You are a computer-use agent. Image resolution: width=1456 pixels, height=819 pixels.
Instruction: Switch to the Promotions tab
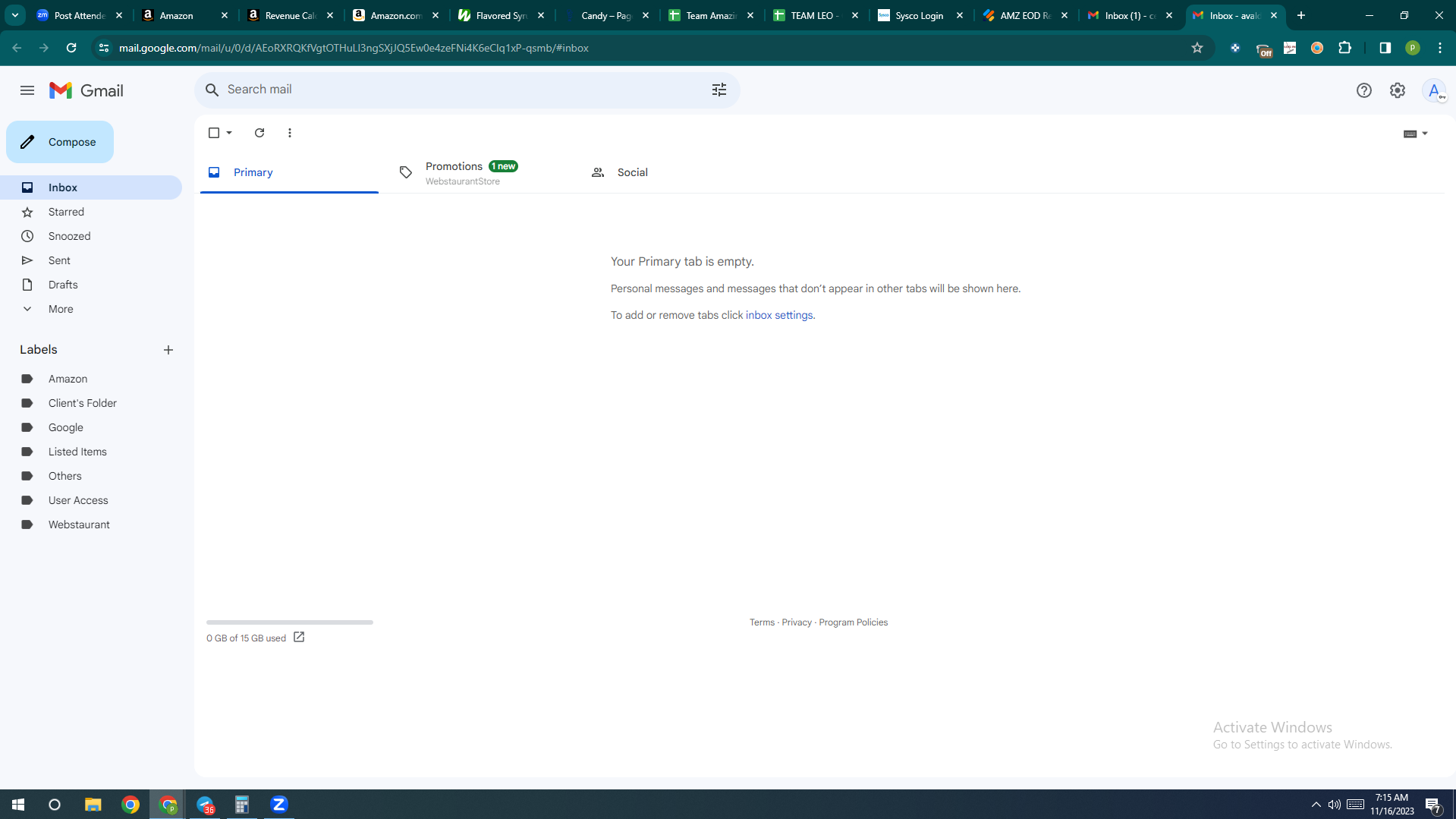[481, 172]
